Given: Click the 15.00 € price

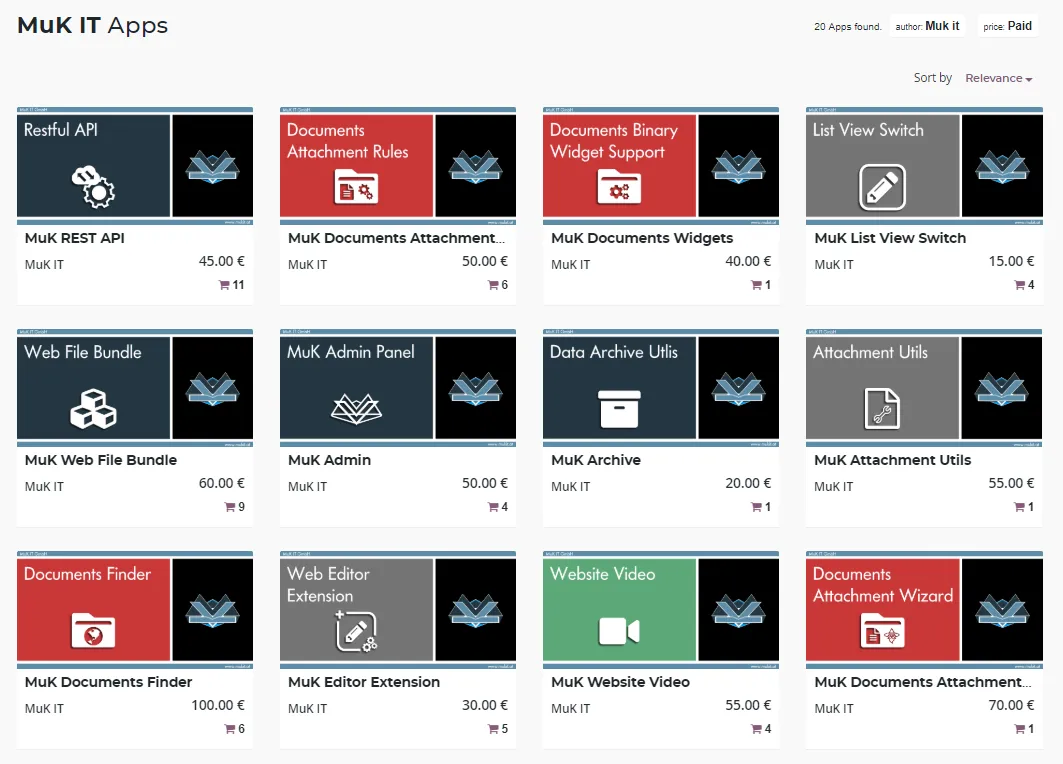Looking at the screenshot, I should (x=1011, y=261).
